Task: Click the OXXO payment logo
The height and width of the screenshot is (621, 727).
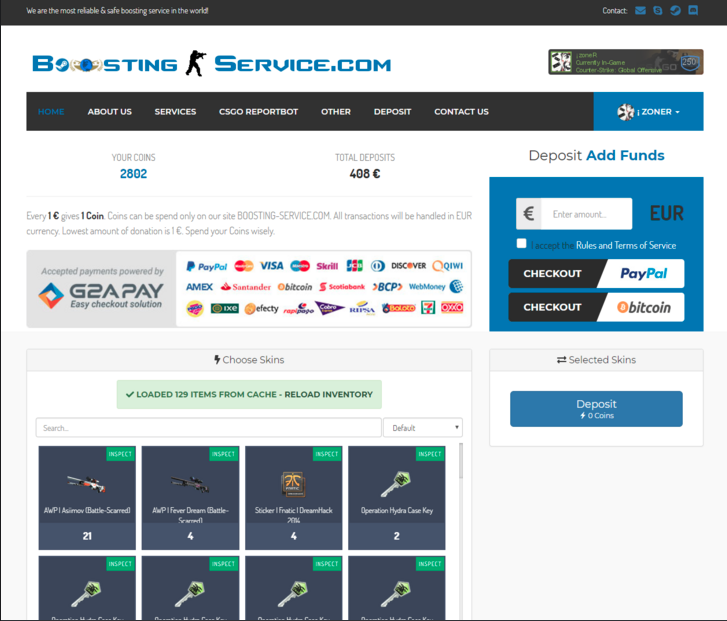Action: tap(452, 307)
